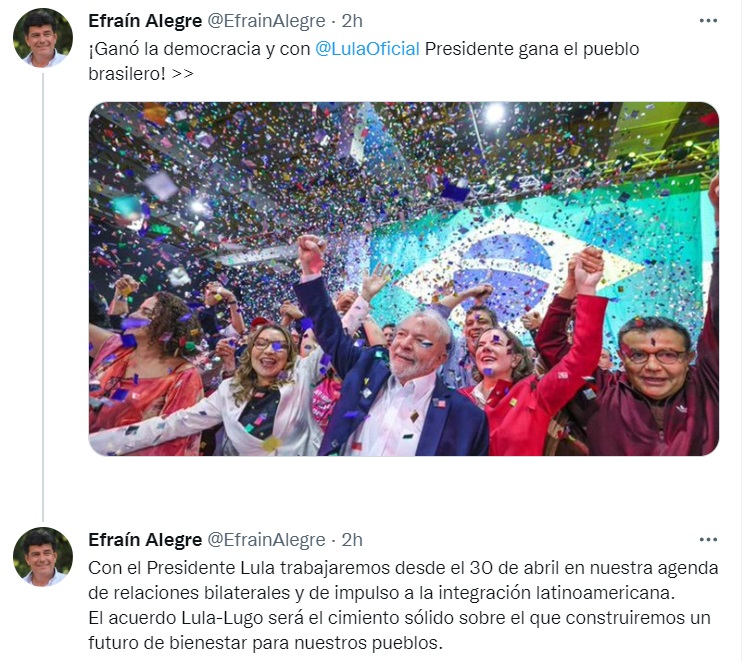The image size is (742, 662).
Task: Click the Efraín Alegre name in first tweet
Action: coord(145,21)
